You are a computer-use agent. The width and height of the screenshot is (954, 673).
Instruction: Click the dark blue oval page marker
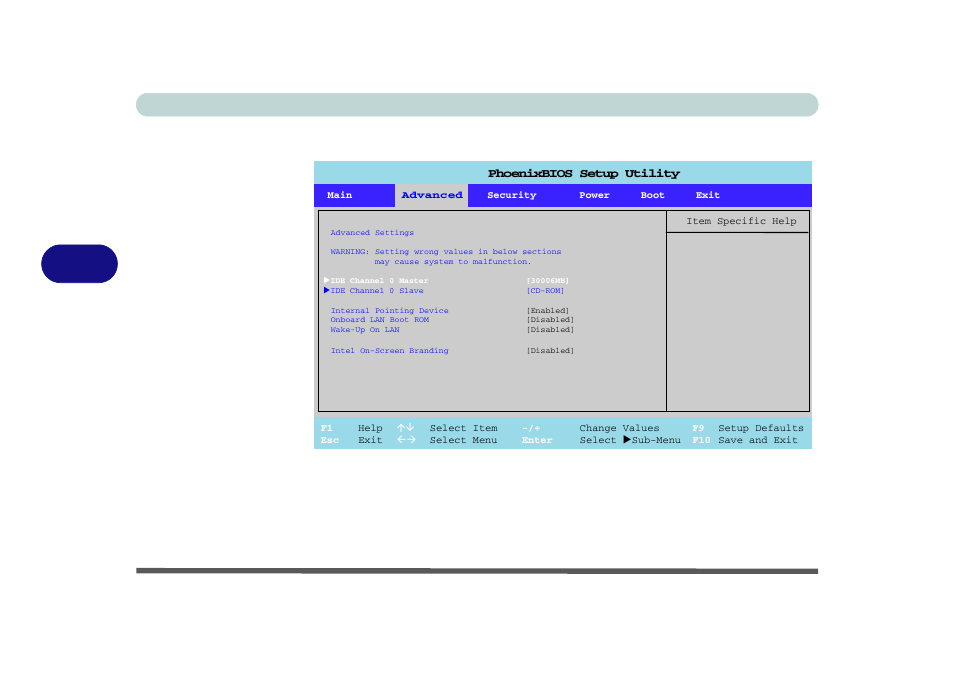pyautogui.click(x=79, y=263)
